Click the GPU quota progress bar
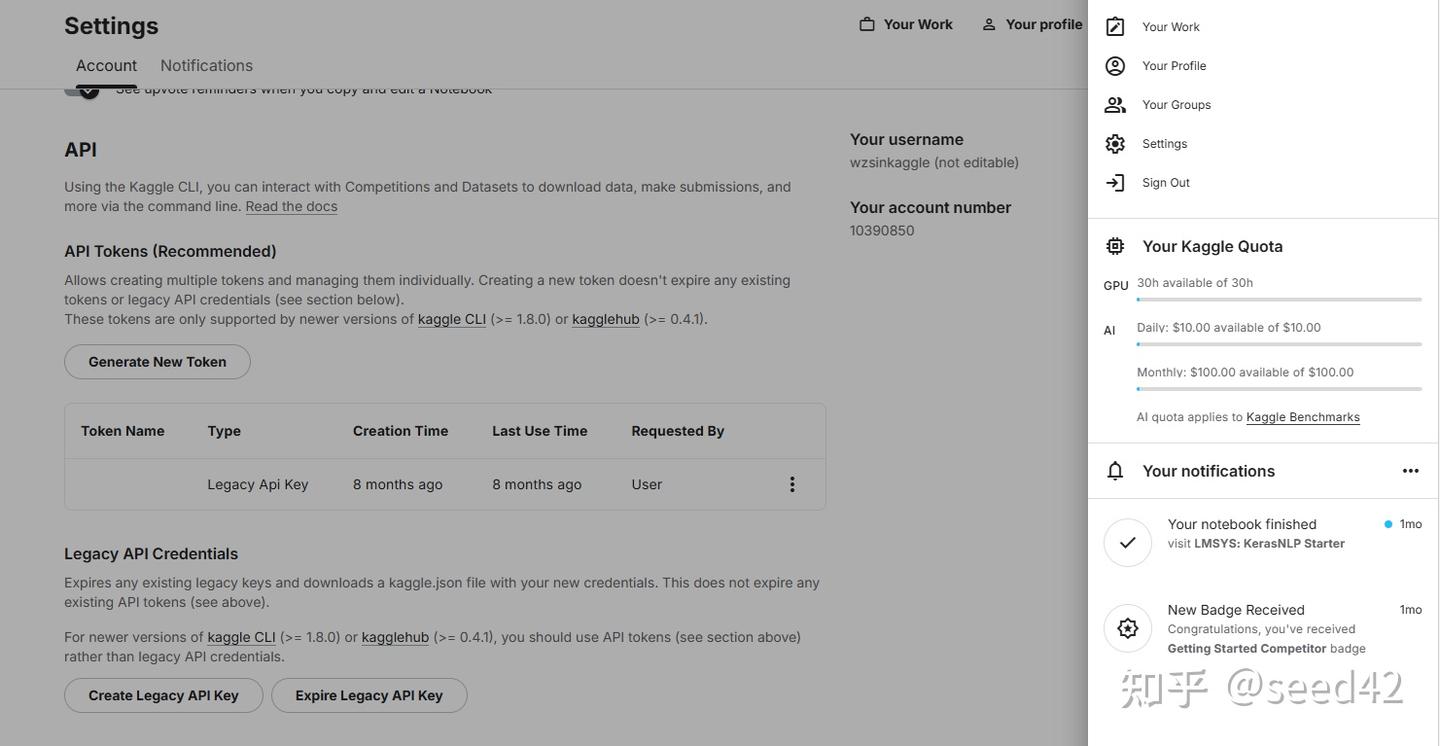 pyautogui.click(x=1279, y=299)
